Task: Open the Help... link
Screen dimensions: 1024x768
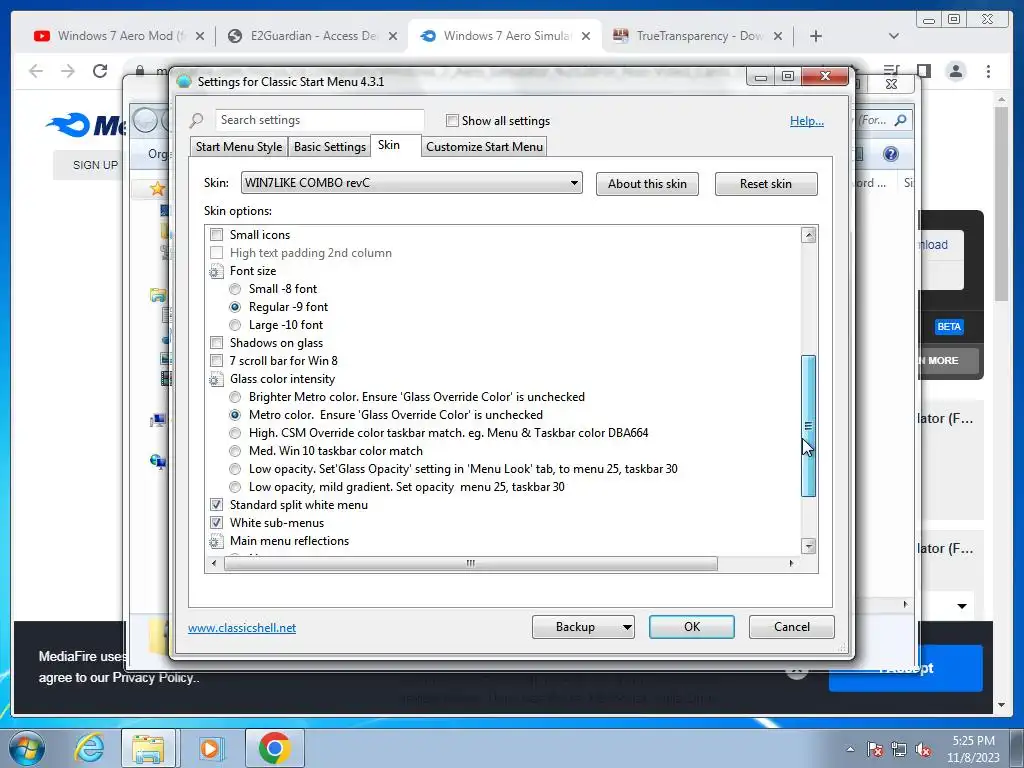Action: (x=807, y=121)
